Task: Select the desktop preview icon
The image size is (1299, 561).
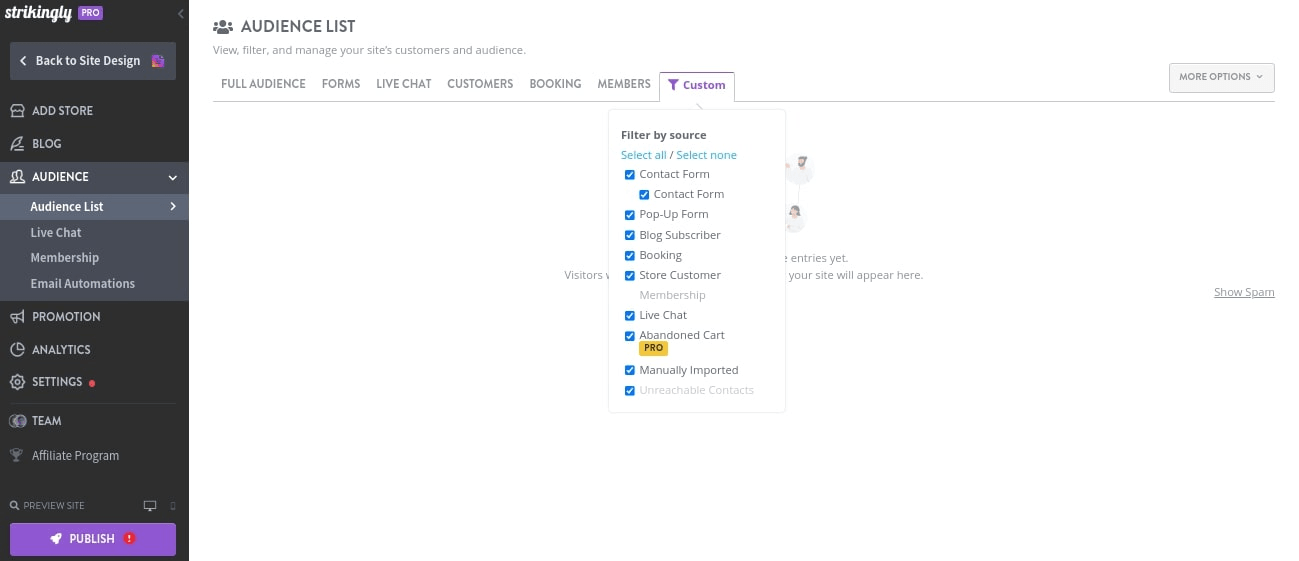Action: click(150, 506)
